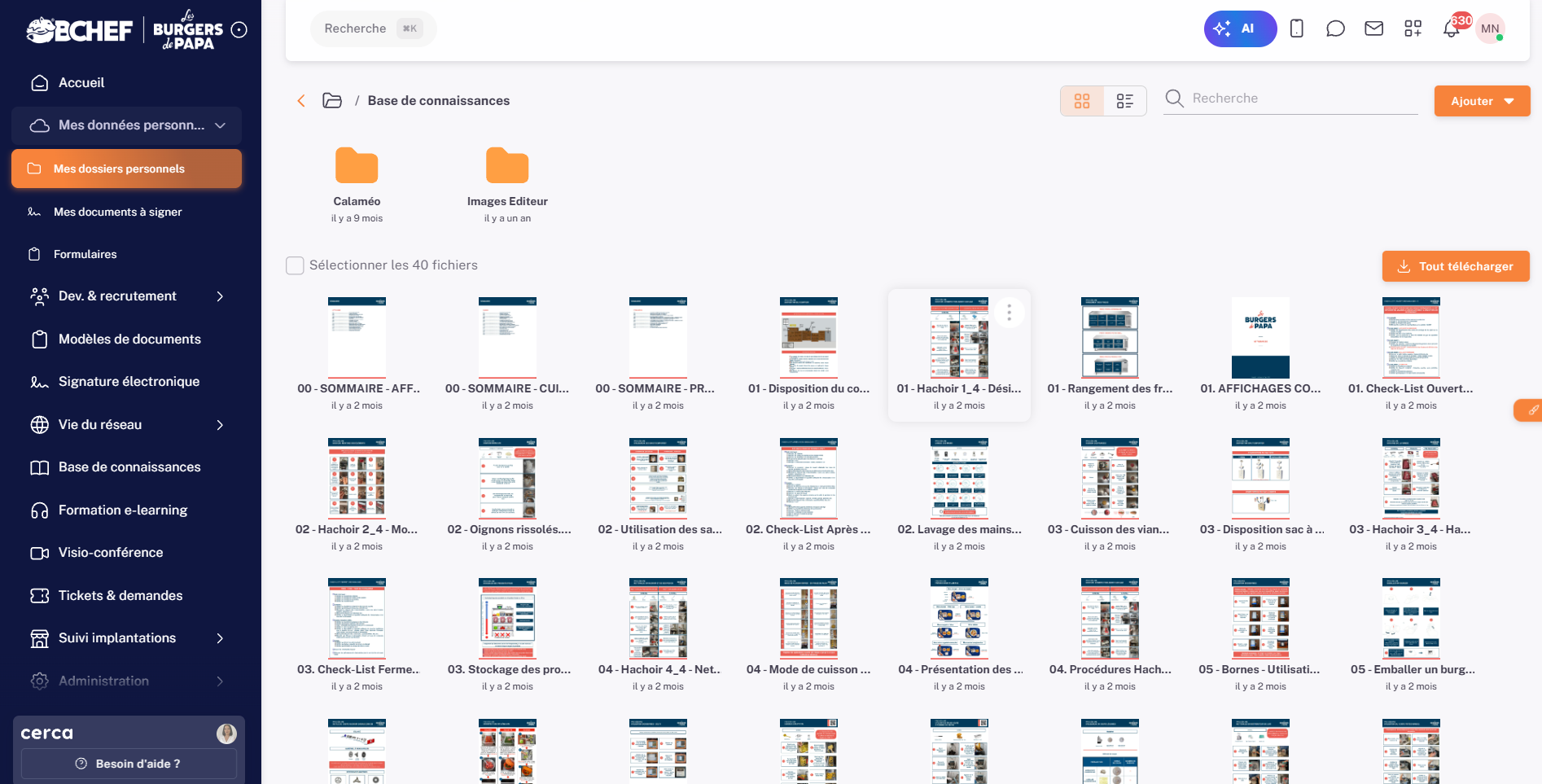Open the three-dot menu on Hachoir 1_4
The width and height of the screenshot is (1542, 784).
[x=1010, y=313]
